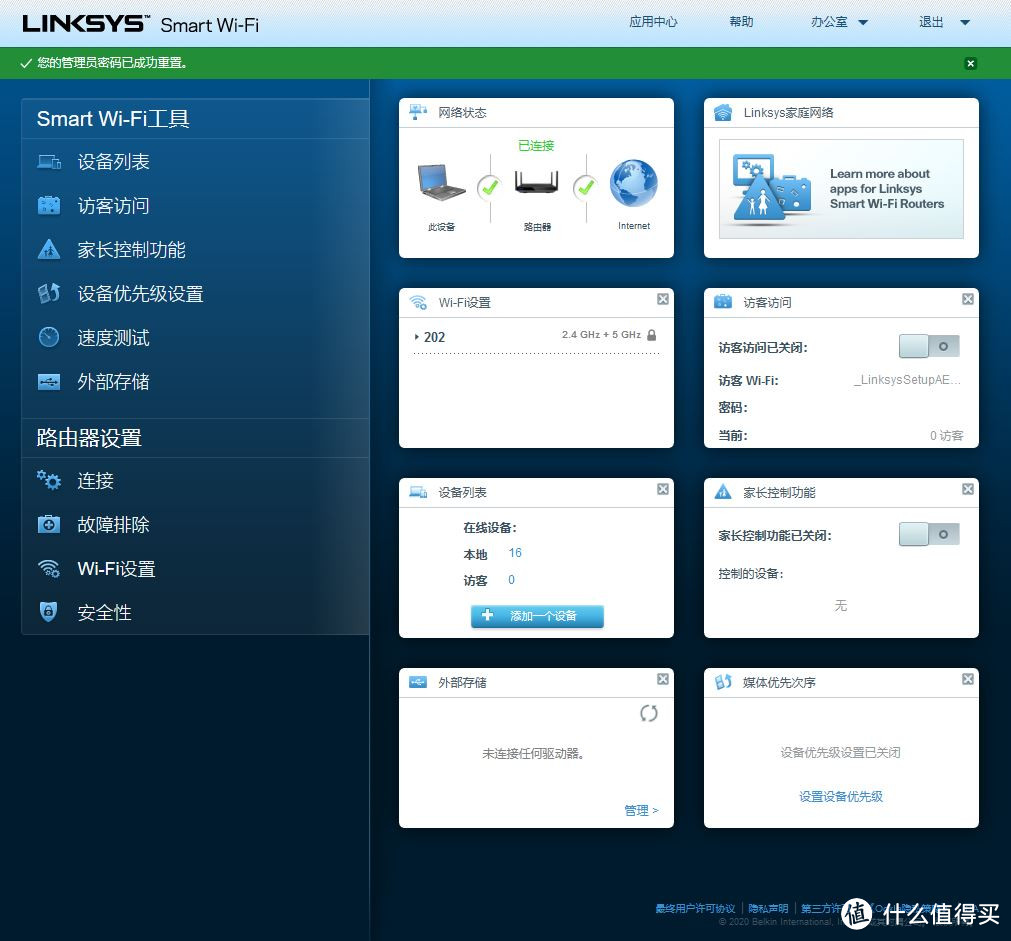Click the 网络状态 widget header icon
Screen dimensions: 1011x941
(x=418, y=112)
